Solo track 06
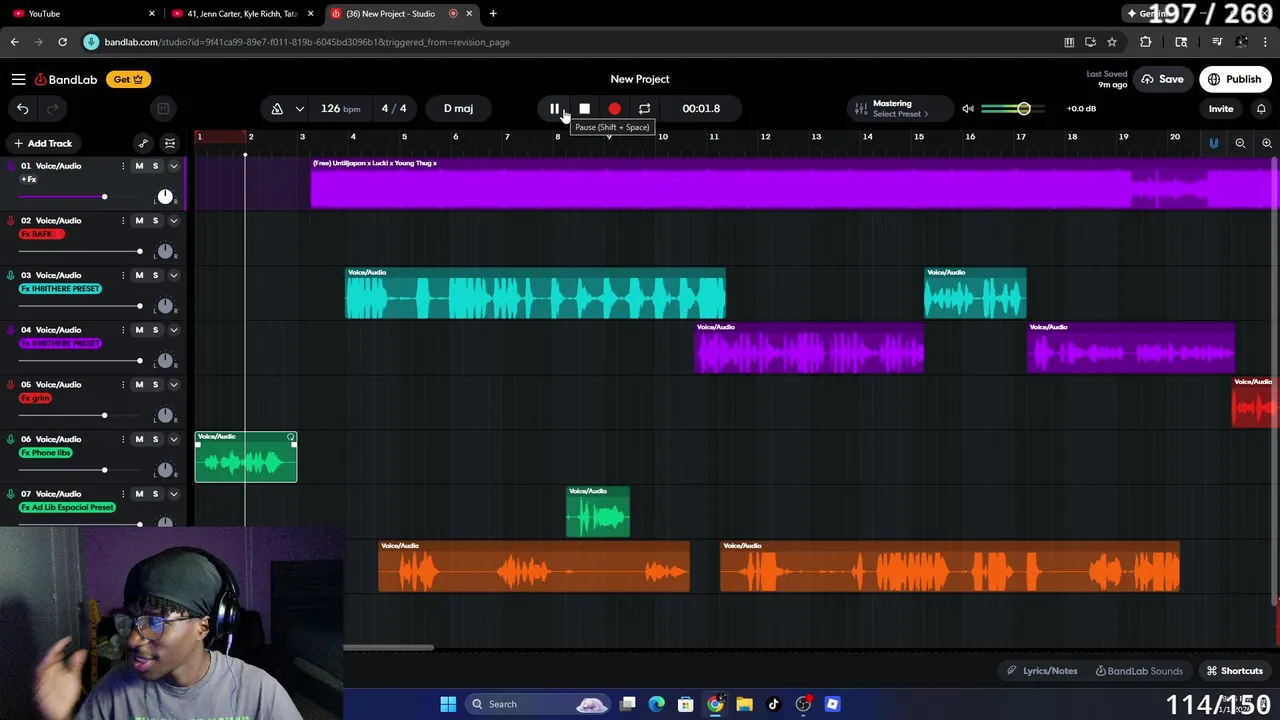1280x720 pixels. 155,439
